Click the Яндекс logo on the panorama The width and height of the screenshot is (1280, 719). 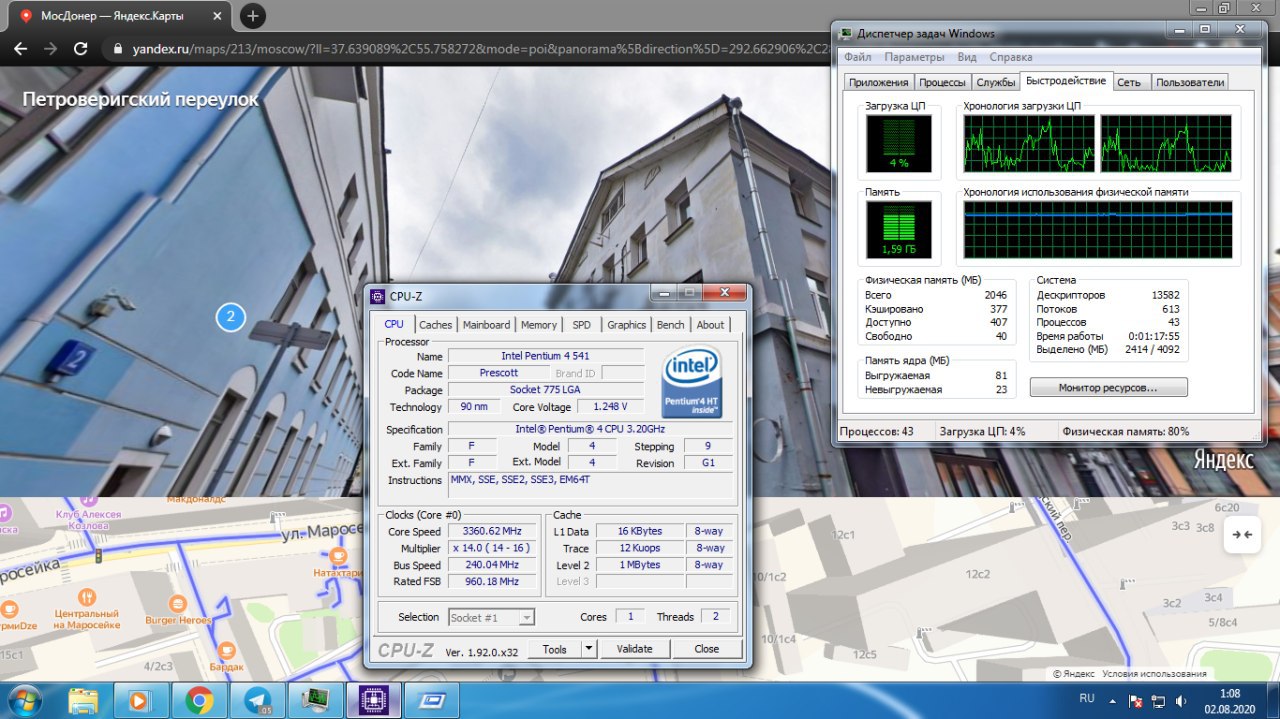click(x=1222, y=460)
